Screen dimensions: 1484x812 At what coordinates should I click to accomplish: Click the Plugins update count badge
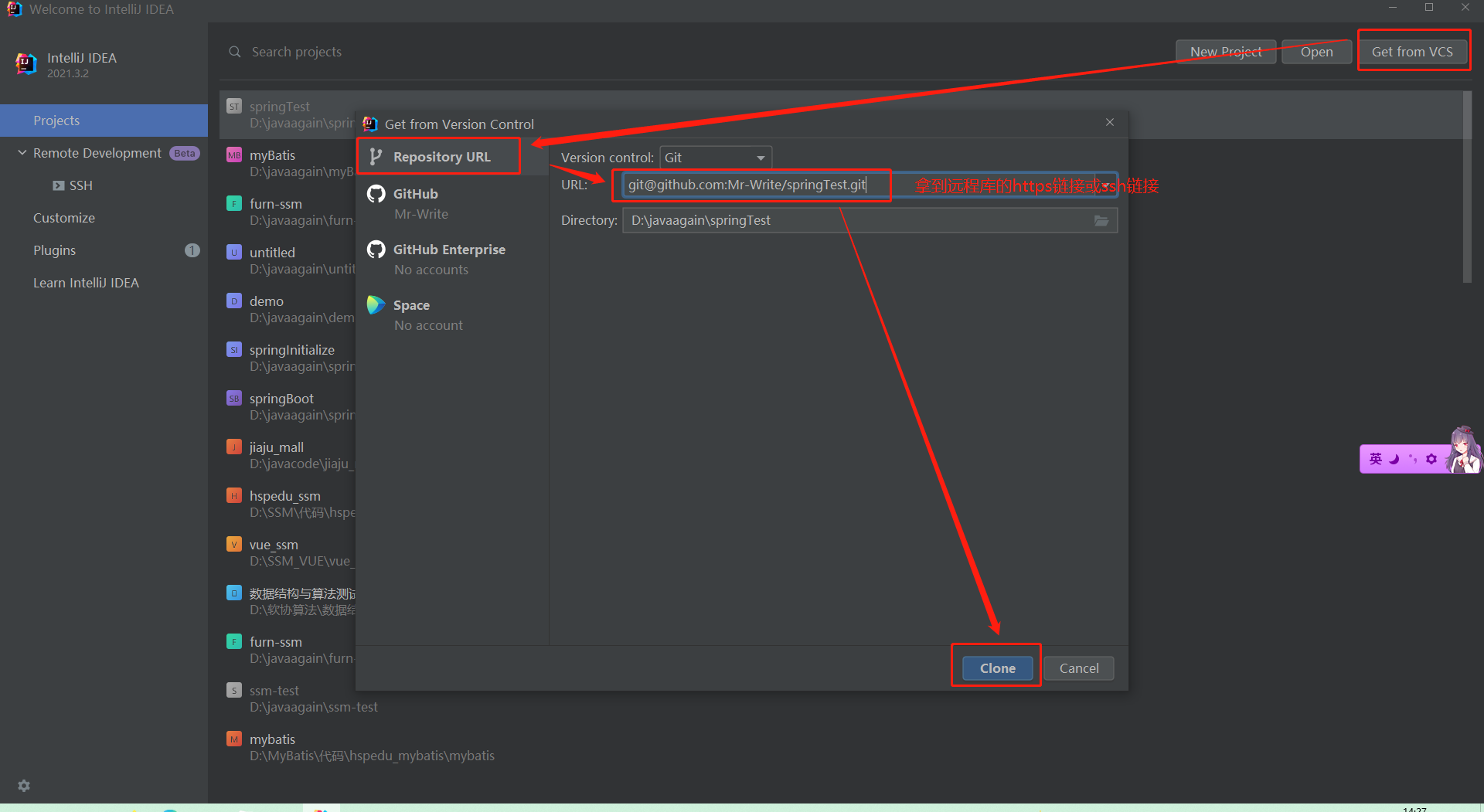coord(192,250)
